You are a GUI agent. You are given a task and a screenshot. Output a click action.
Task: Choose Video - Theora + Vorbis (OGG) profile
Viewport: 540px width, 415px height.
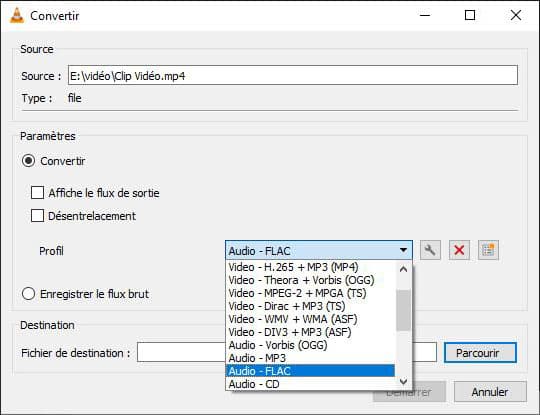tap(310, 280)
